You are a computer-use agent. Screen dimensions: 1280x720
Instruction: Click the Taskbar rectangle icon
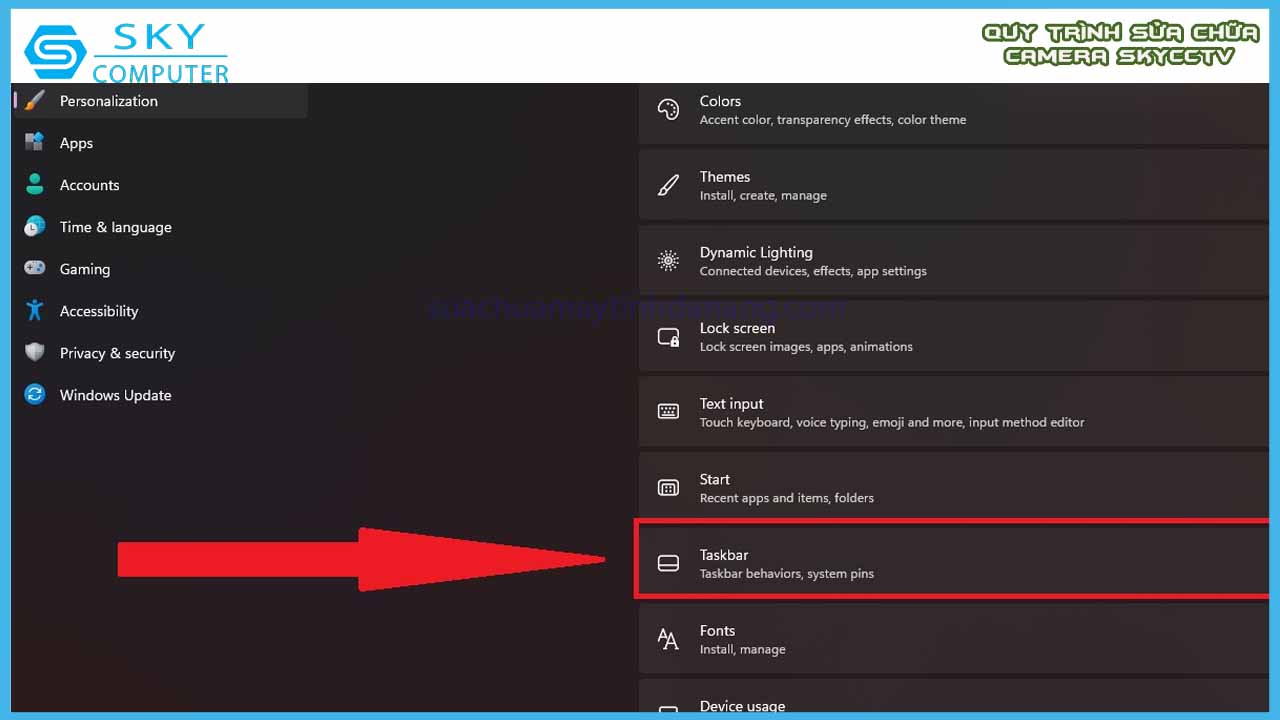pos(668,564)
